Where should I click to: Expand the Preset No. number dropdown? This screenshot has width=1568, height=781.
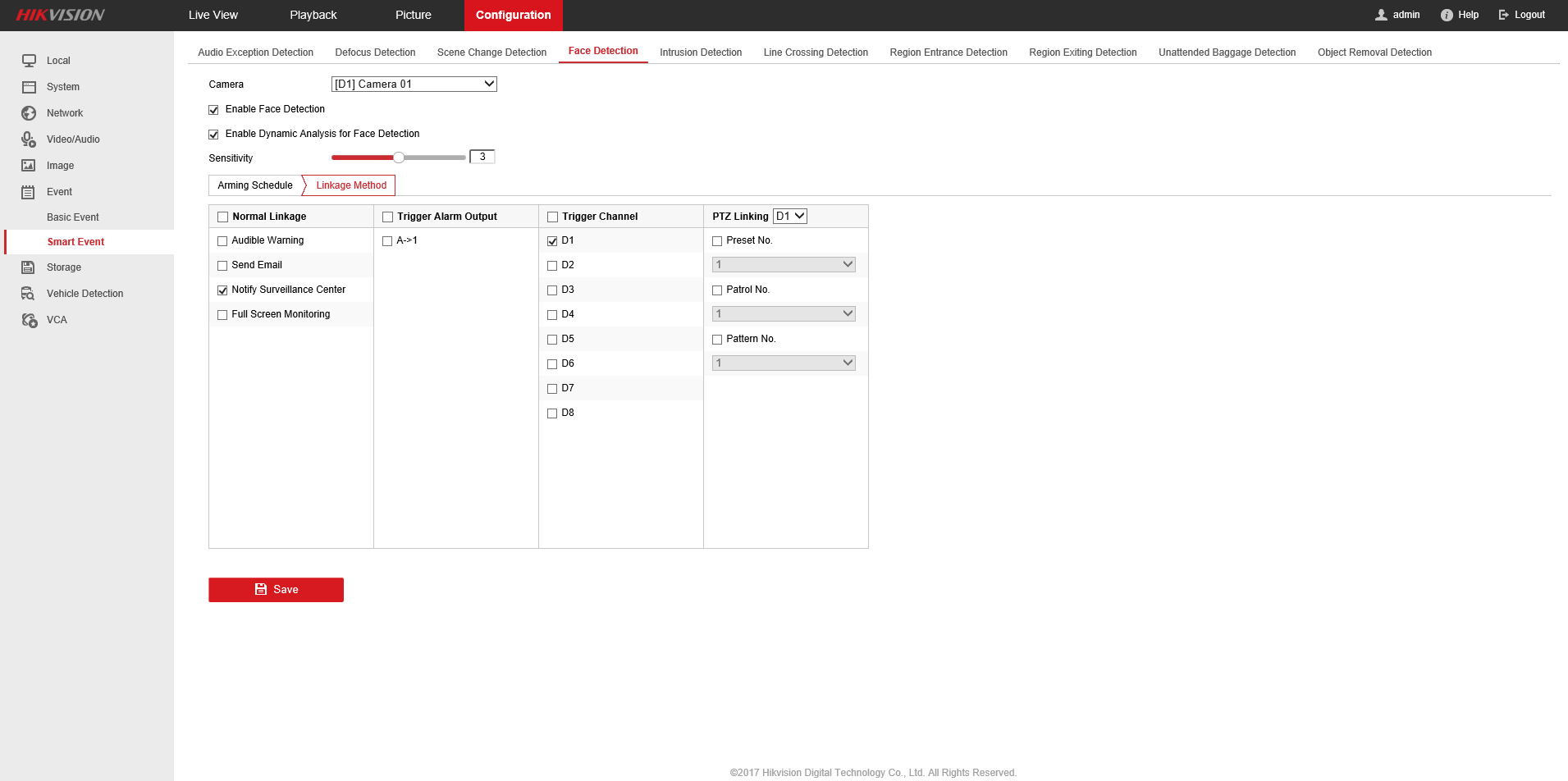tap(784, 265)
